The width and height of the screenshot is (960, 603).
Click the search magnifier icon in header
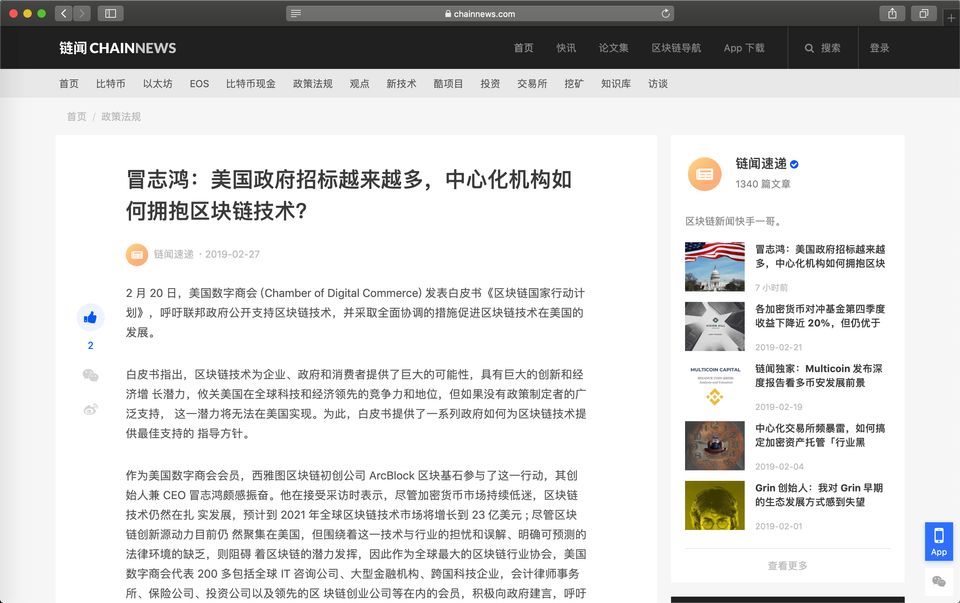coord(809,48)
